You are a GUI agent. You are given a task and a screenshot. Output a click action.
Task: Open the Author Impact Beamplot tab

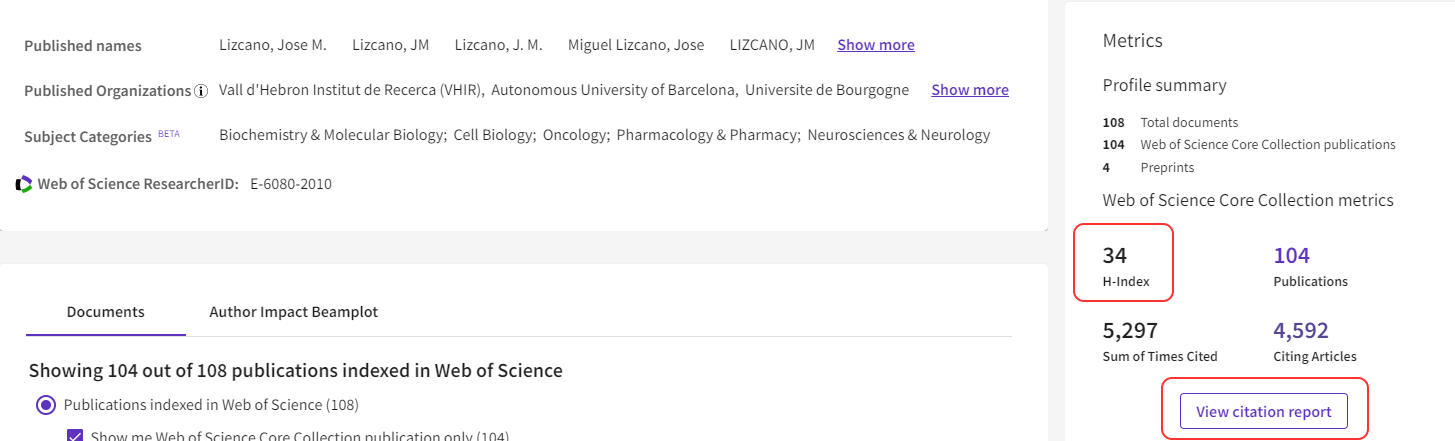(x=293, y=312)
